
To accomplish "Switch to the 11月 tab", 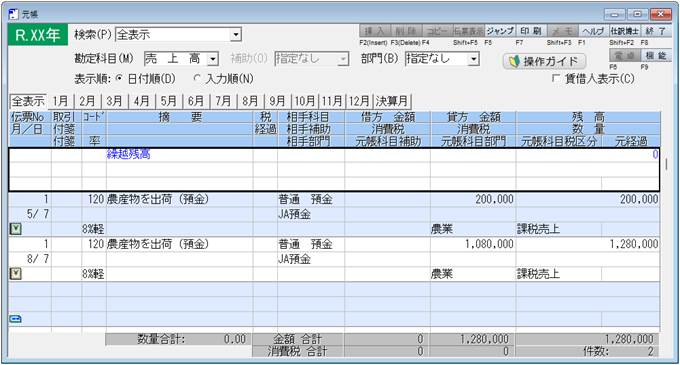I will click(x=332, y=101).
